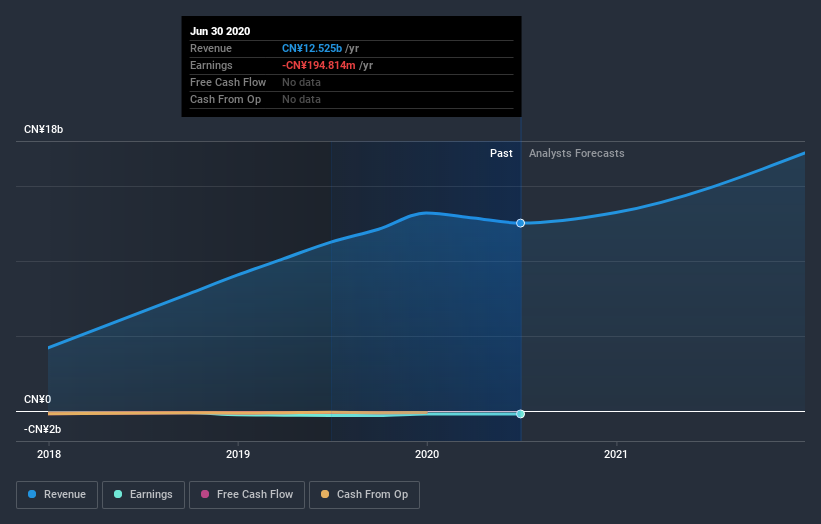Click the Free Cash Flow tooltip row label
This screenshot has width=821, height=524.
228,82
